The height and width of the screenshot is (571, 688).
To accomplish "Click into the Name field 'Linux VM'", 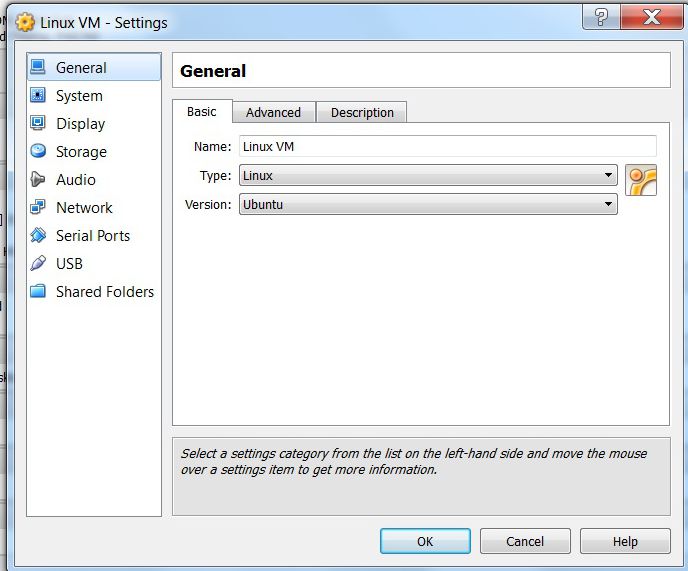I will point(448,146).
